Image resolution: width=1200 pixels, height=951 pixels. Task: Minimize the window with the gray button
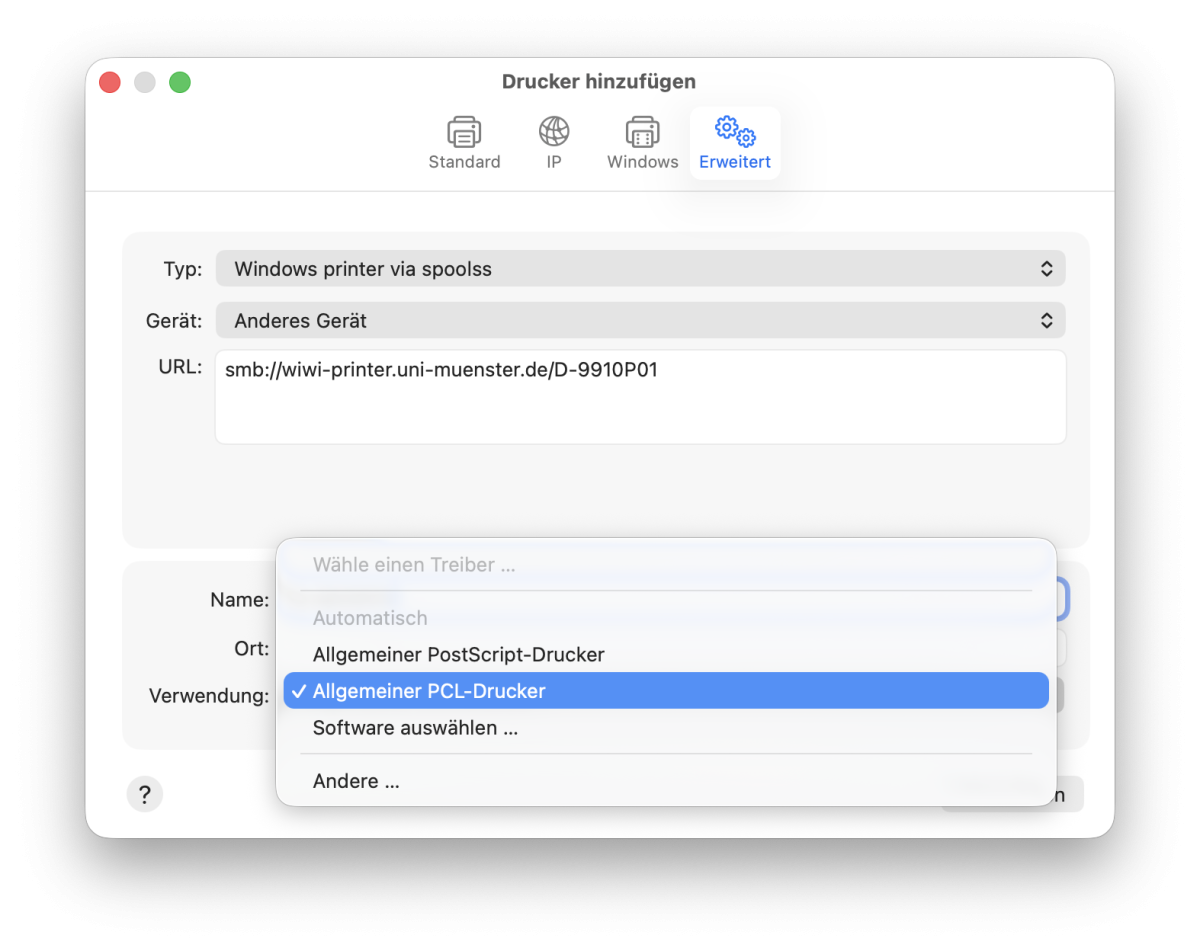pos(145,83)
